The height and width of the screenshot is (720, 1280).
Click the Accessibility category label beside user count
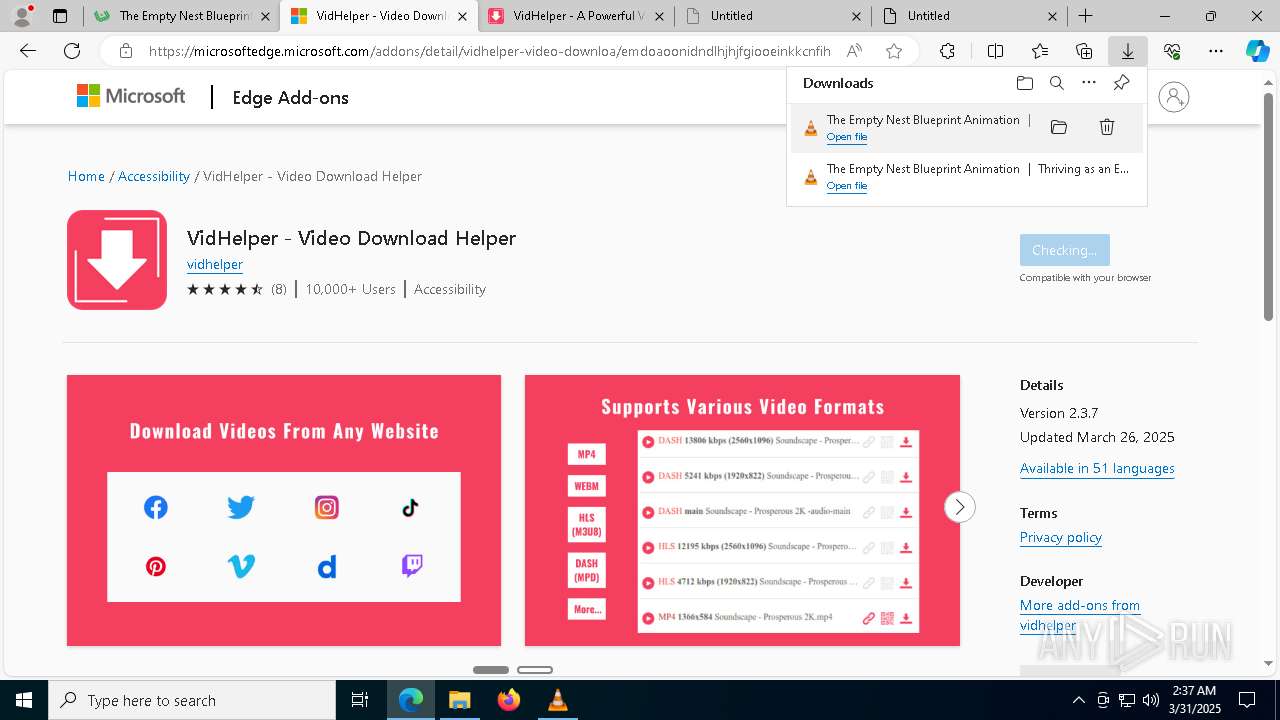[450, 289]
